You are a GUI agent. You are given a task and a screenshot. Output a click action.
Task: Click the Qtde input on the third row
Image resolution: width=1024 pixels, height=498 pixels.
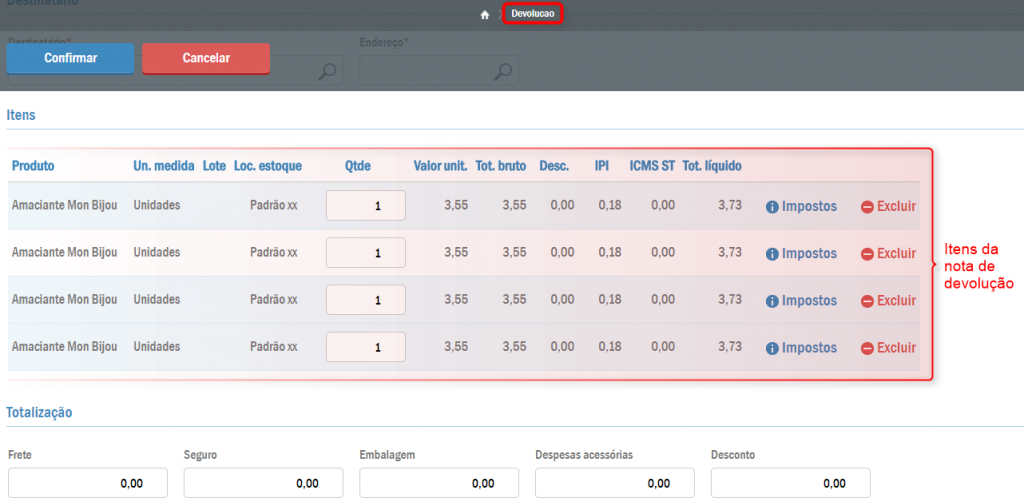[x=366, y=300]
